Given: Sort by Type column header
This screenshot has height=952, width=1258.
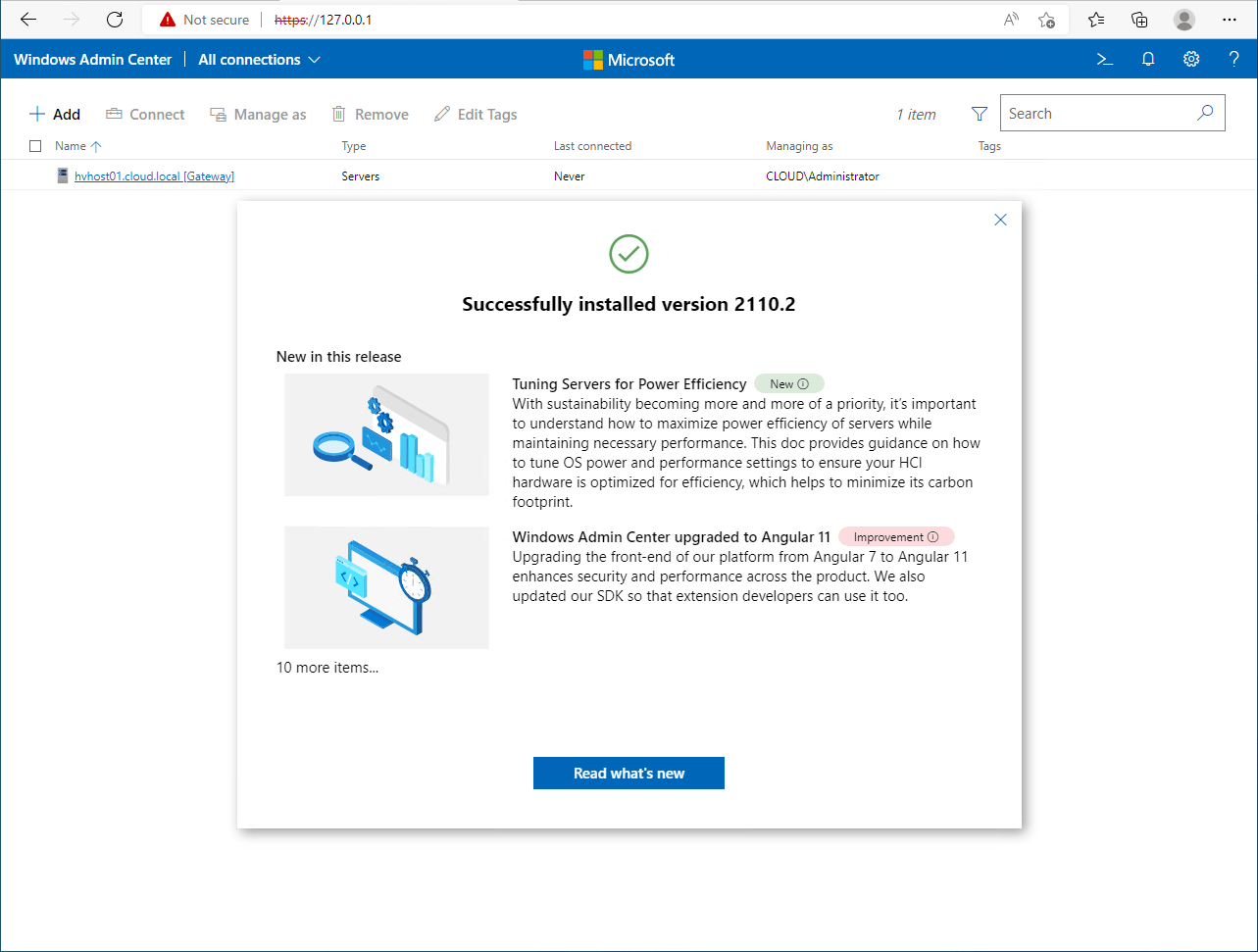Looking at the screenshot, I should [x=354, y=146].
